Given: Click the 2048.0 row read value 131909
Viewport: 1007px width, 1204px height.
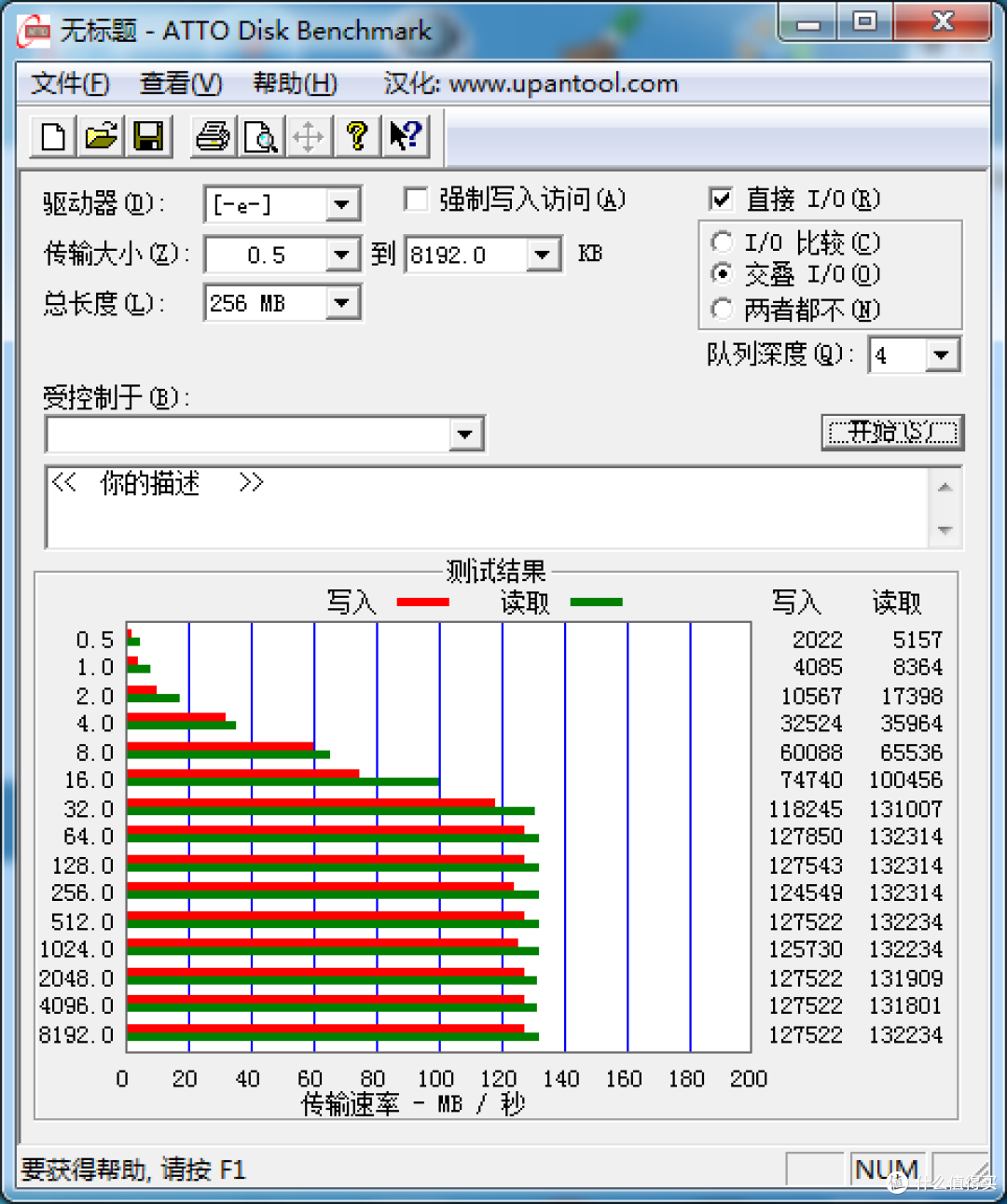Looking at the screenshot, I should click(x=905, y=979).
